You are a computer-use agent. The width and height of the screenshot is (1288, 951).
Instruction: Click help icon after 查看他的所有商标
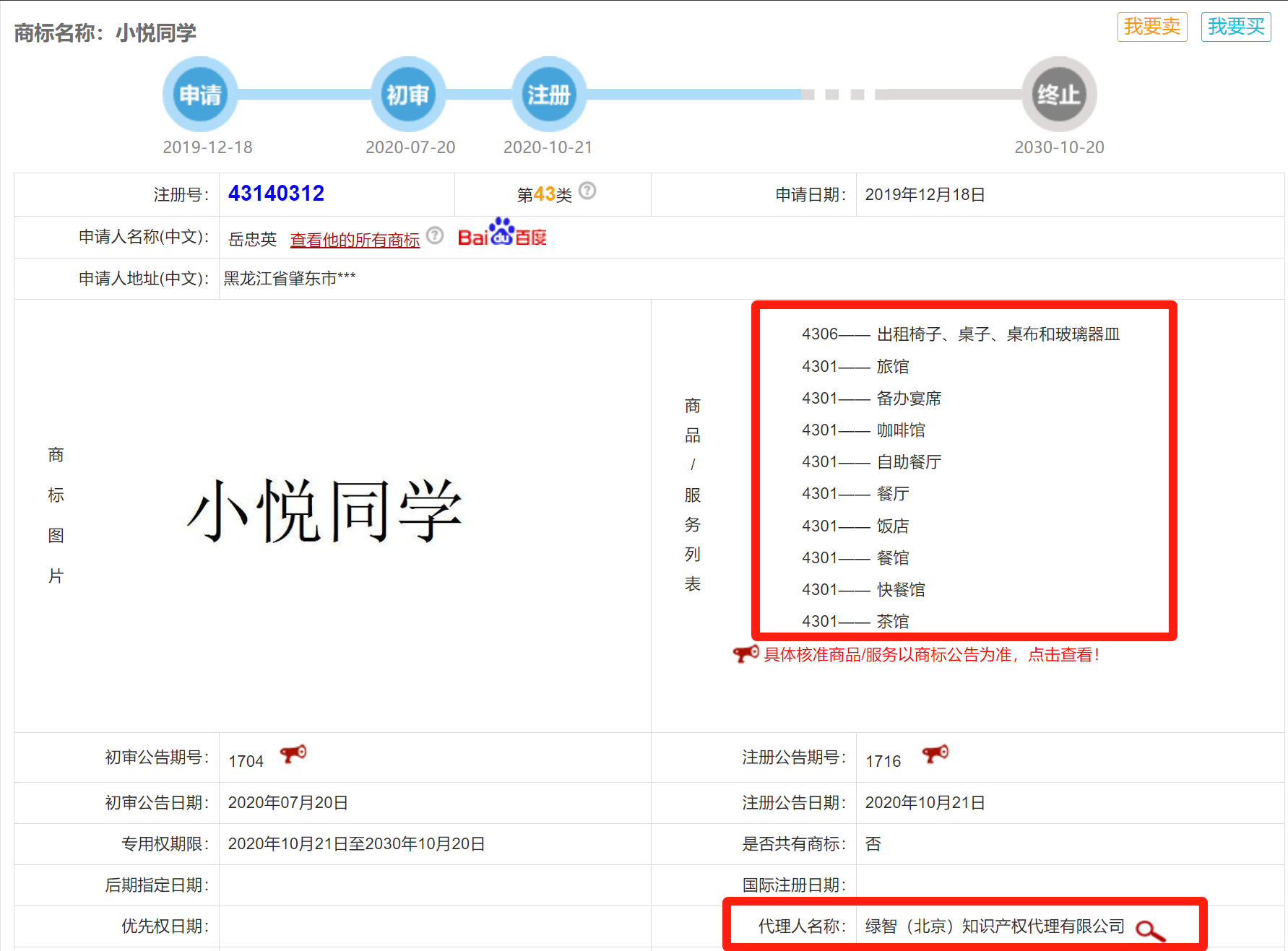coord(435,235)
